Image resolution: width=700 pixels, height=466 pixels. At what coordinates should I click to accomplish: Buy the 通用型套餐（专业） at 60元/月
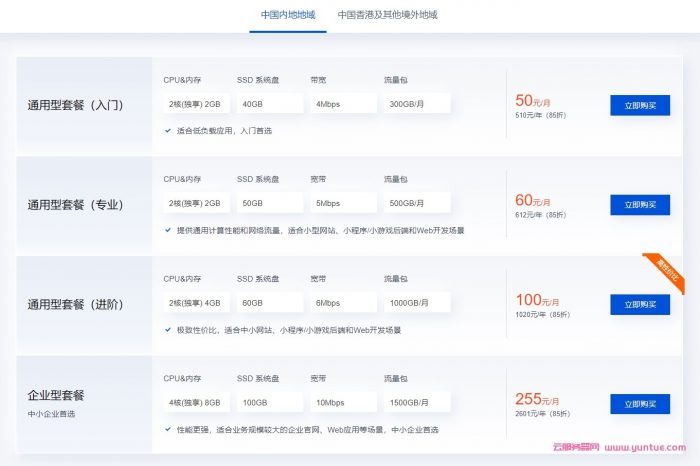(640, 205)
